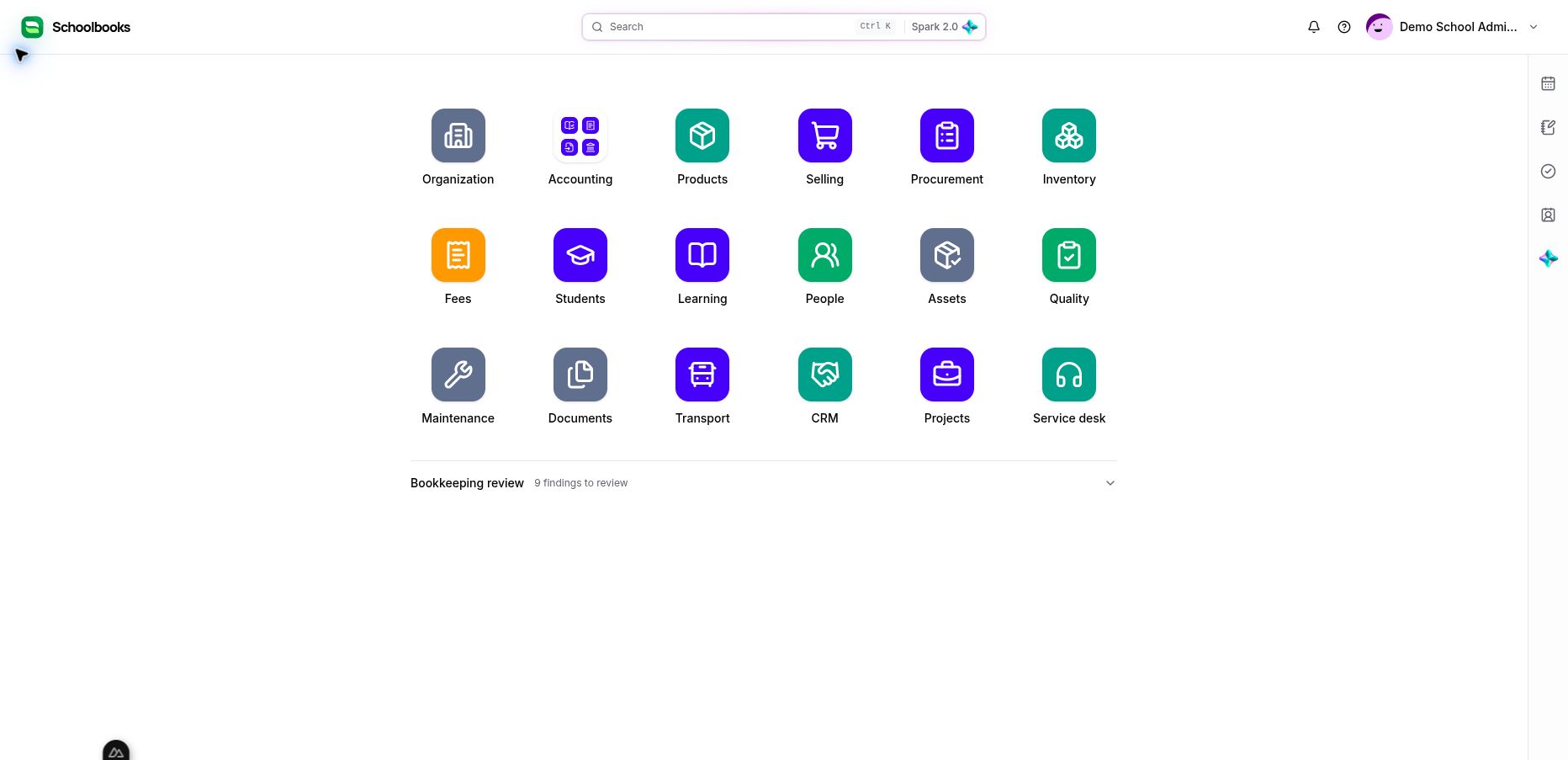Open the CRM handshake icon

(825, 375)
